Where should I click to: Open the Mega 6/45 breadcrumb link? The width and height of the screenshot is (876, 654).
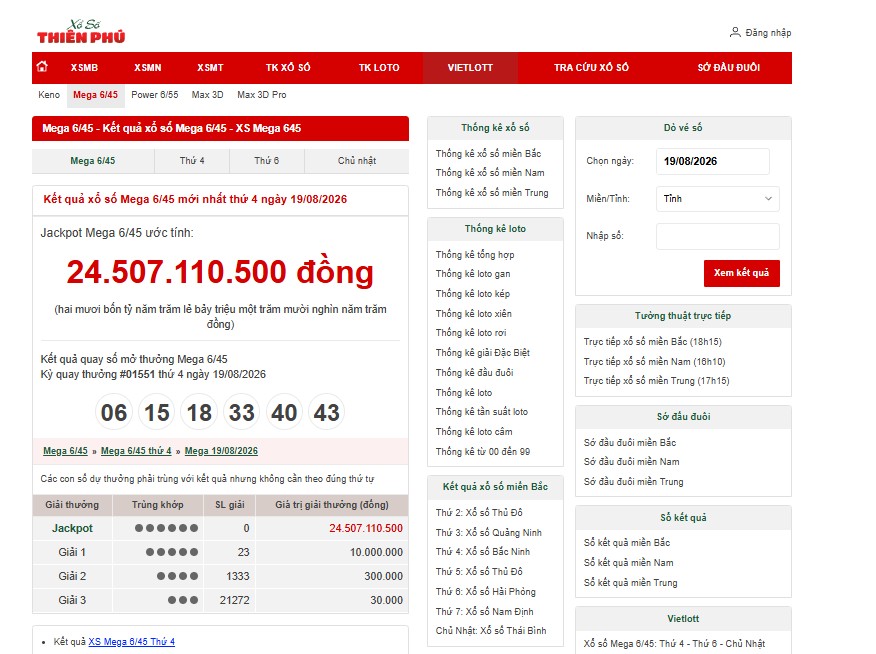point(65,451)
